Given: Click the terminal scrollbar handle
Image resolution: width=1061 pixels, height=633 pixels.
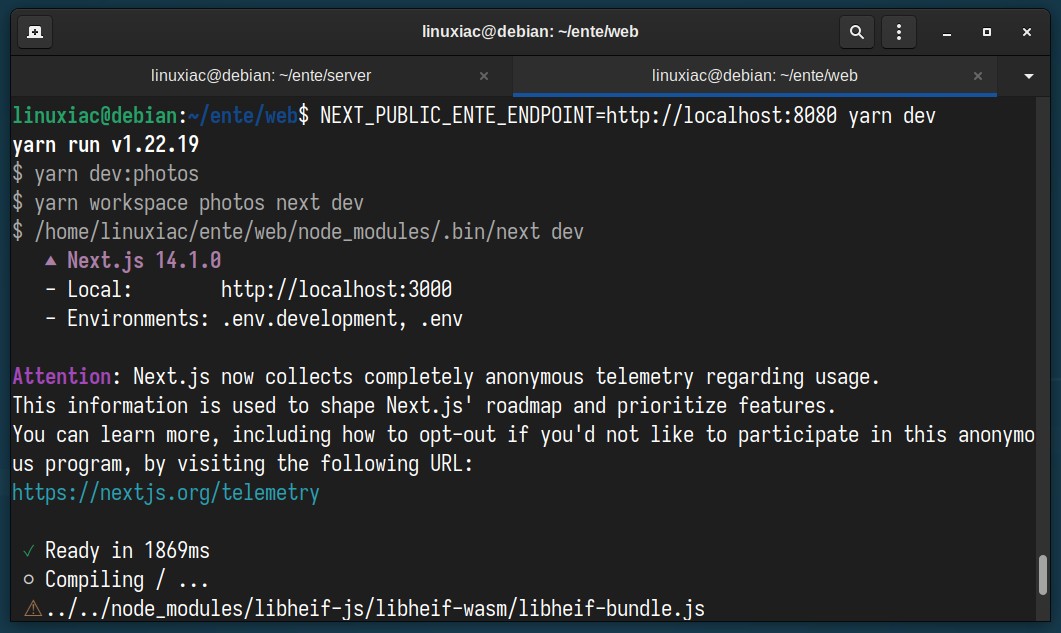Looking at the screenshot, I should tap(1043, 575).
